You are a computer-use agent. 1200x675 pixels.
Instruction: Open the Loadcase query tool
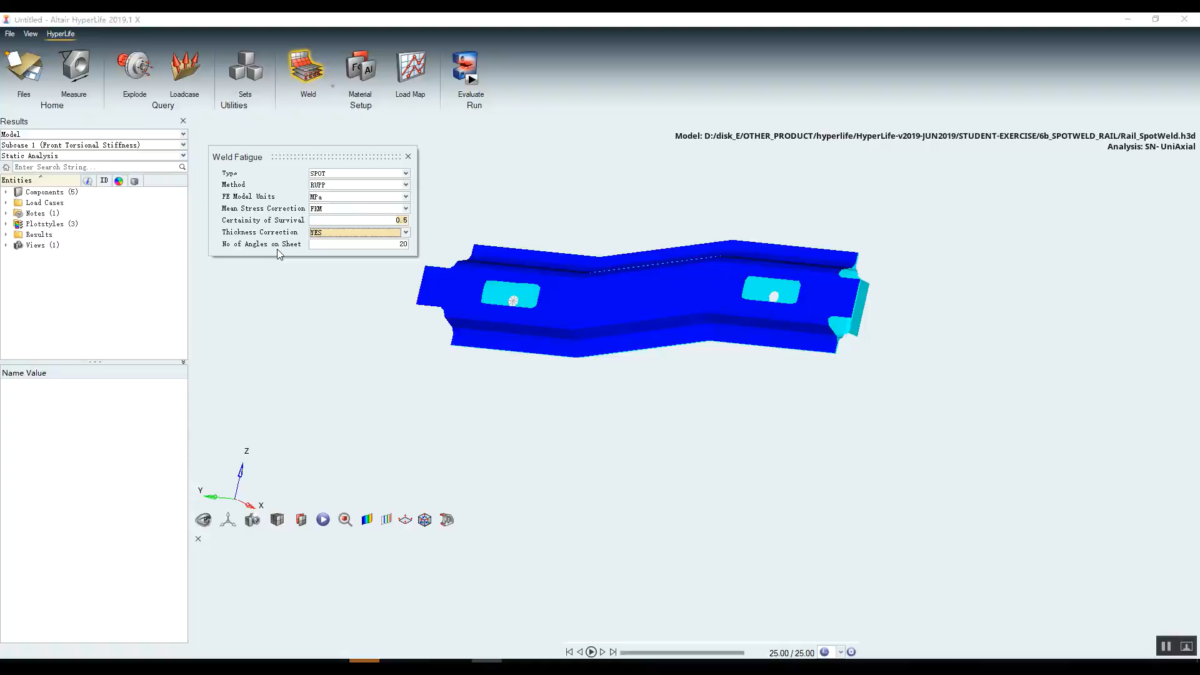point(184,73)
